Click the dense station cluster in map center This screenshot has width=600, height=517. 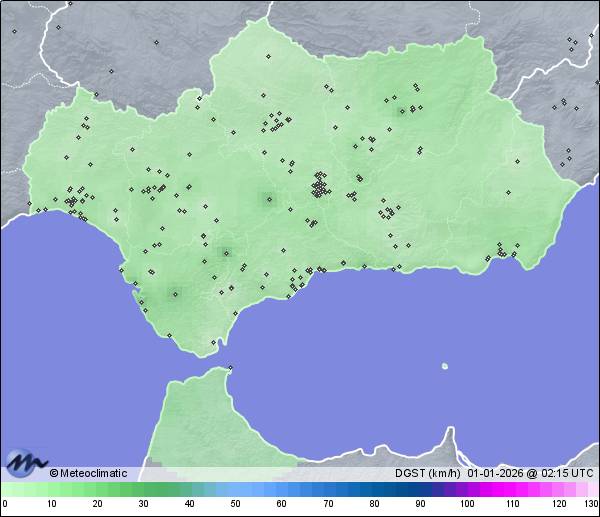[x=320, y=187]
